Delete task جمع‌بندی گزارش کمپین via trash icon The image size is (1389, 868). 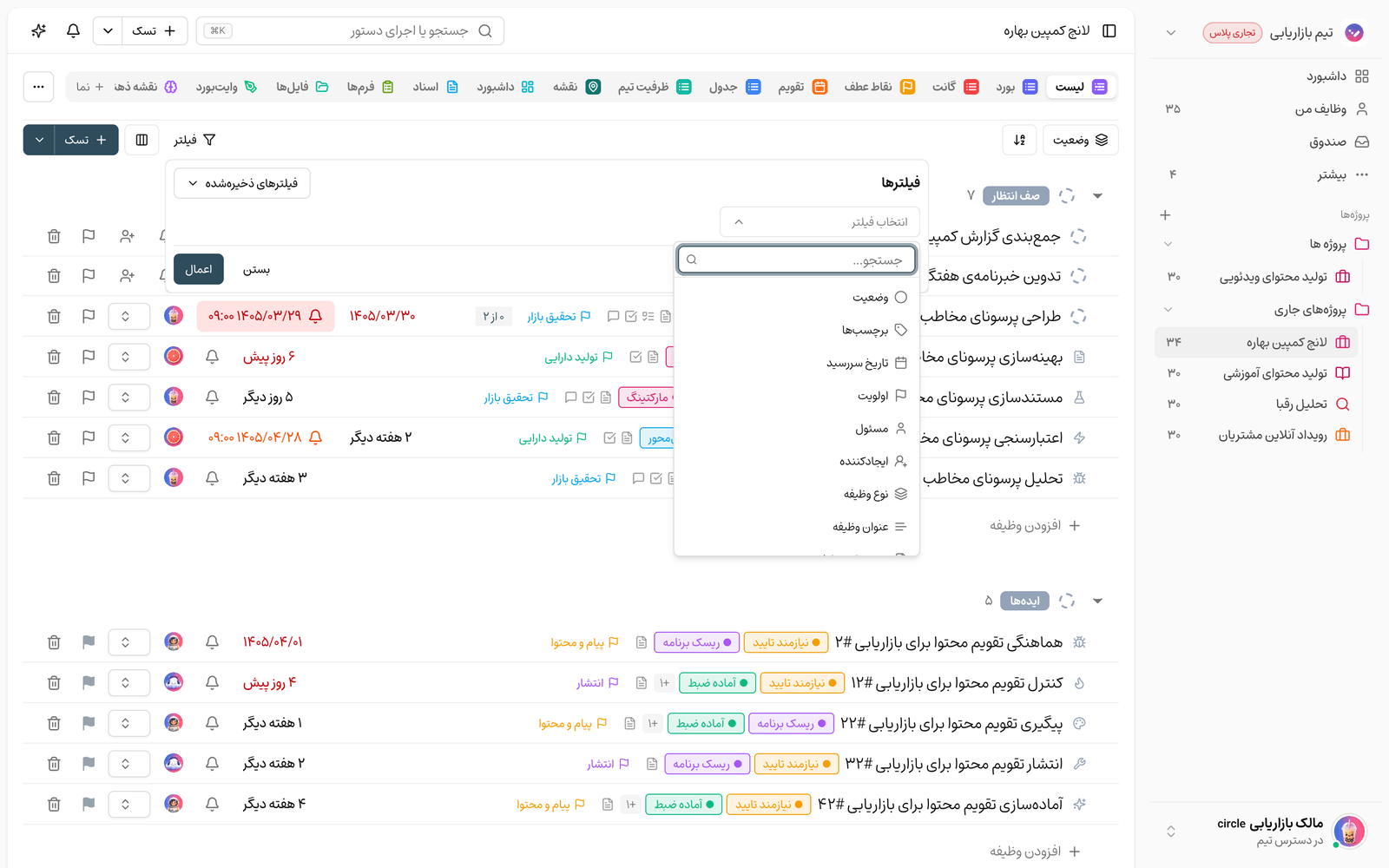[x=54, y=236]
